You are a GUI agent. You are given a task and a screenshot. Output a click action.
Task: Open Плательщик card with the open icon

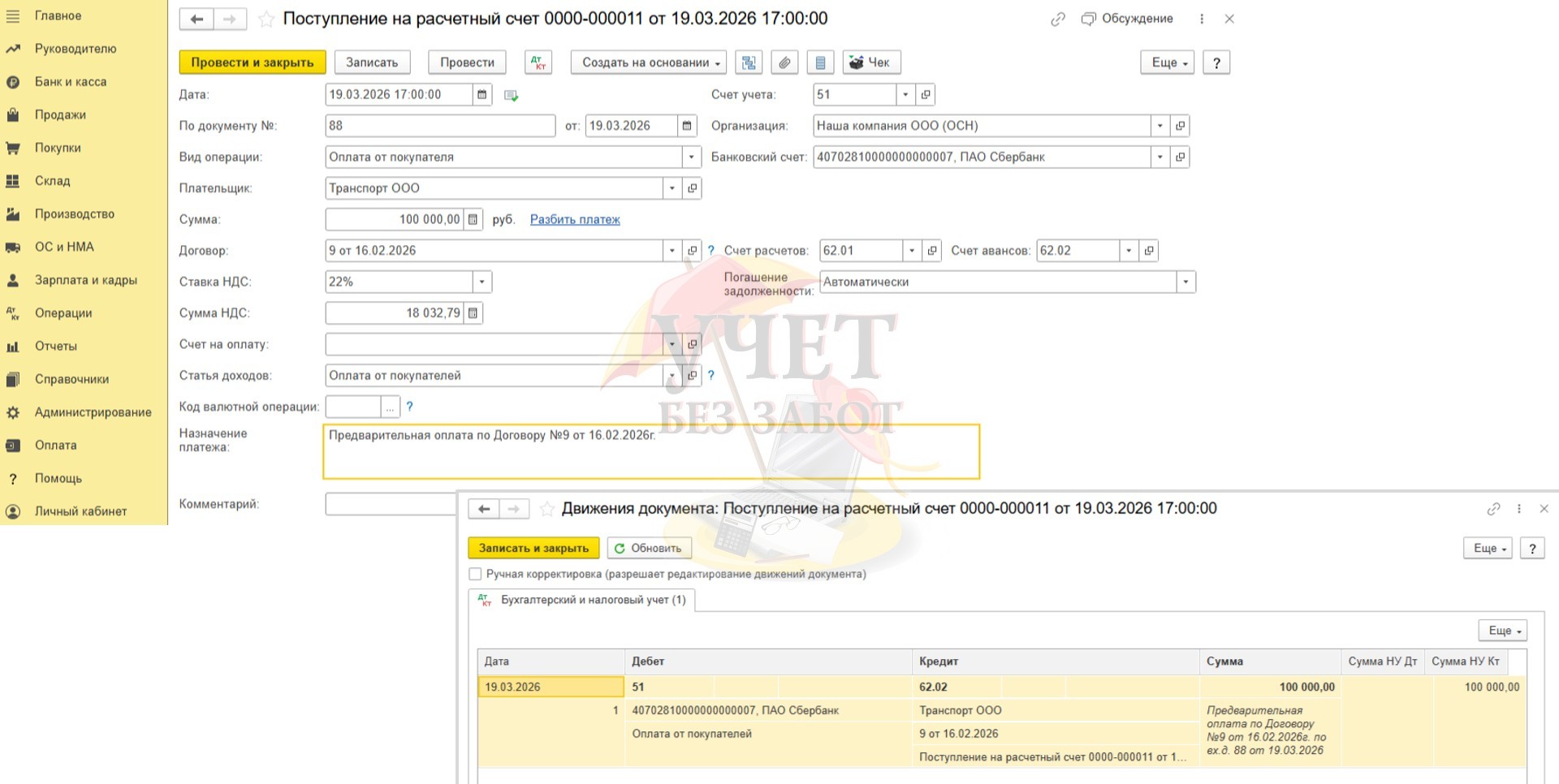[692, 188]
